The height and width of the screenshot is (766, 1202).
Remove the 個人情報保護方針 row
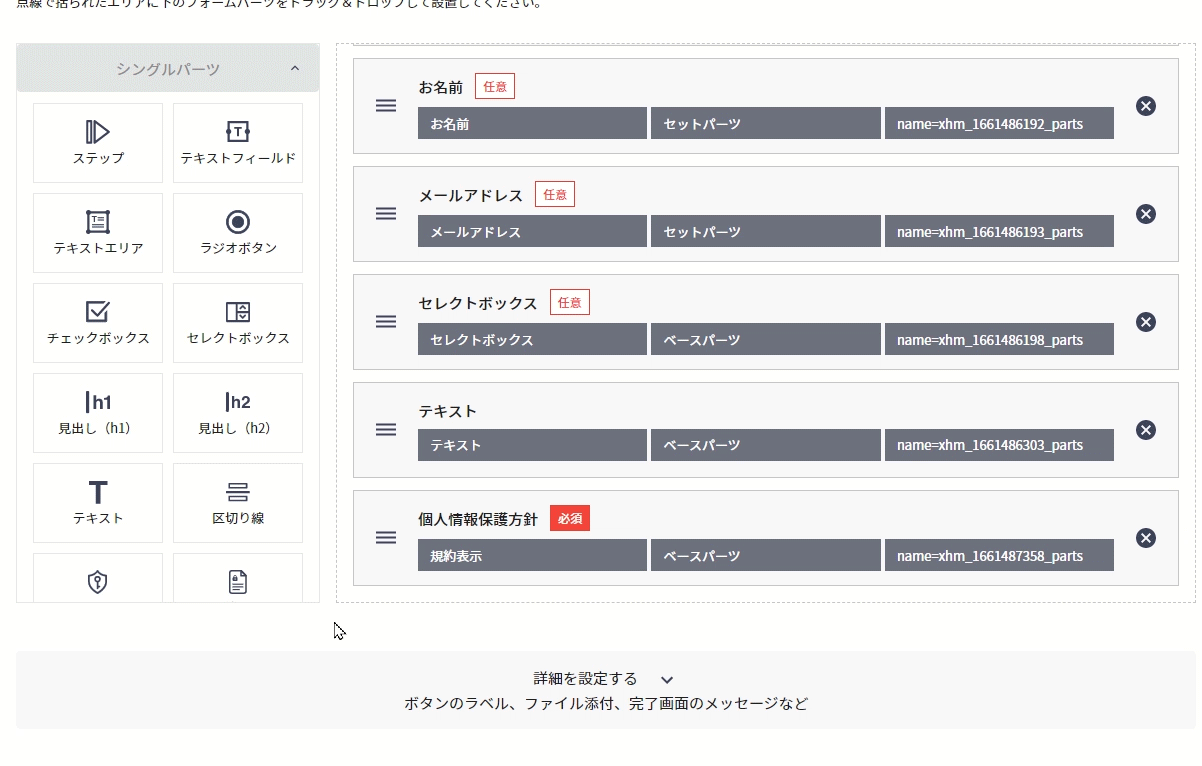pos(1146,538)
